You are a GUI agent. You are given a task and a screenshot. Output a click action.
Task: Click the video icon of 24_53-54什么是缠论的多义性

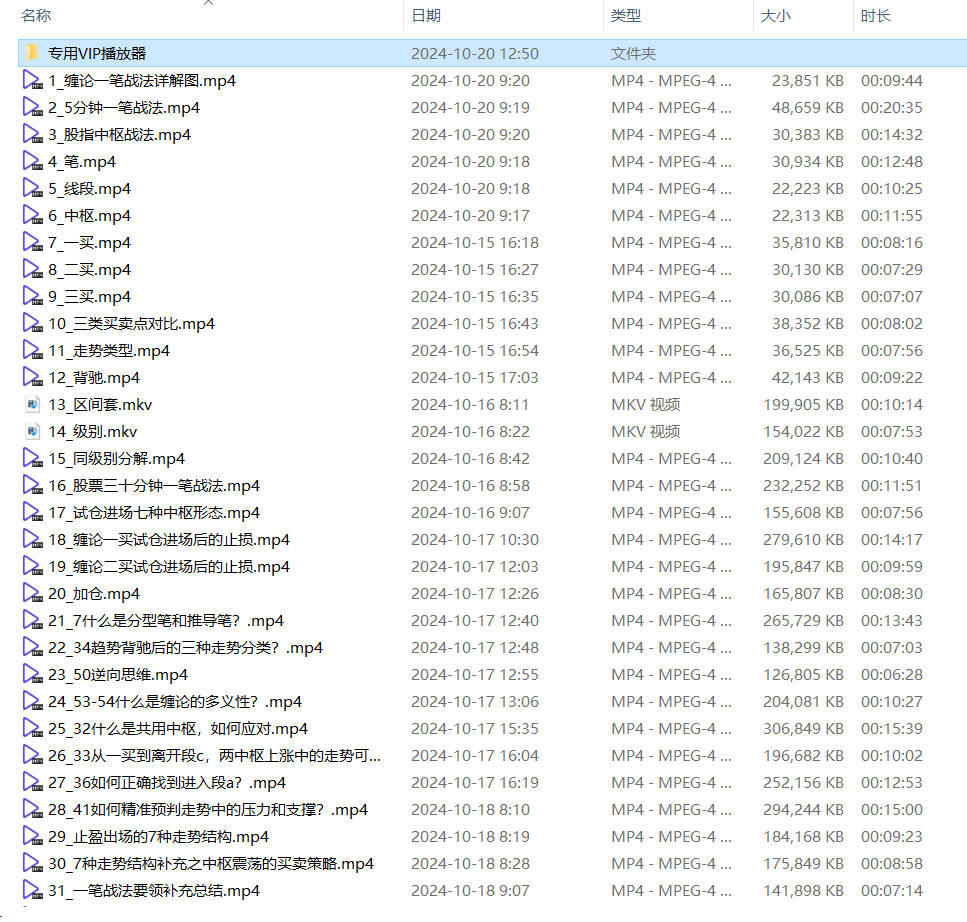point(32,701)
